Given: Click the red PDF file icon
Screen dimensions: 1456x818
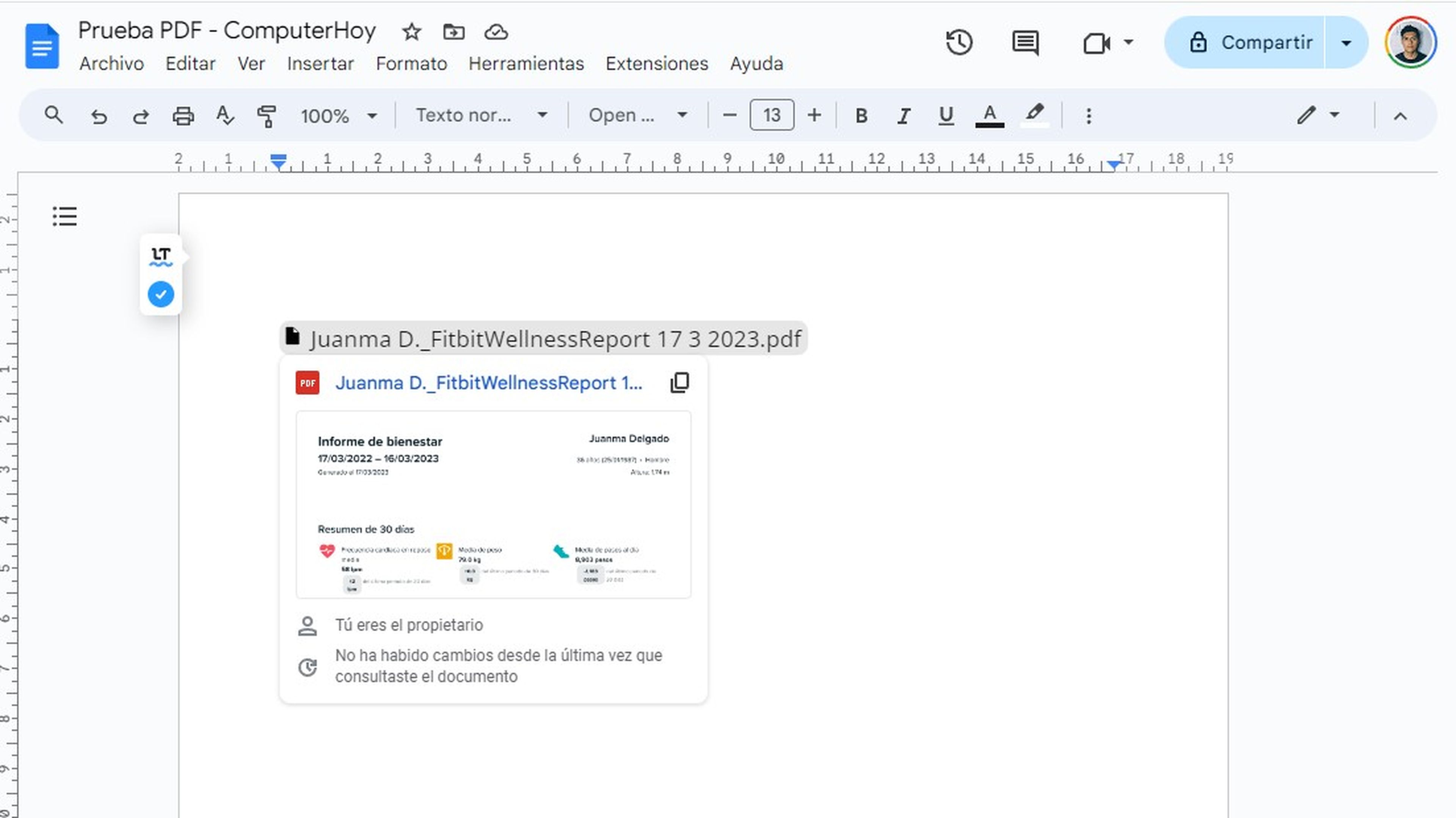Looking at the screenshot, I should click(x=308, y=382).
